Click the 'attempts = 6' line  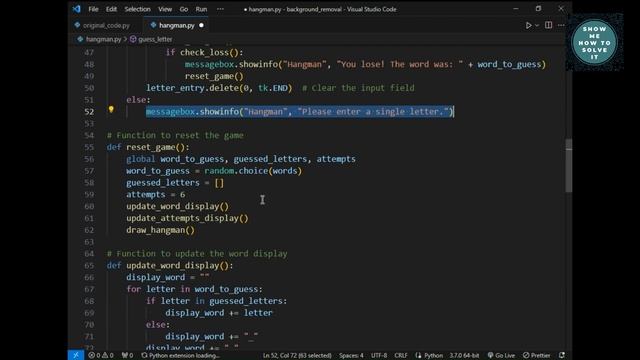click(x=156, y=194)
